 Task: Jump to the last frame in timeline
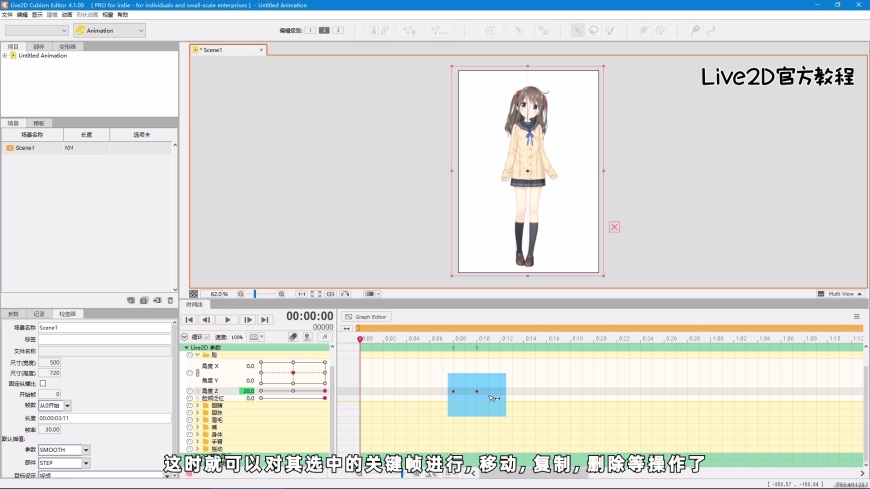(265, 320)
